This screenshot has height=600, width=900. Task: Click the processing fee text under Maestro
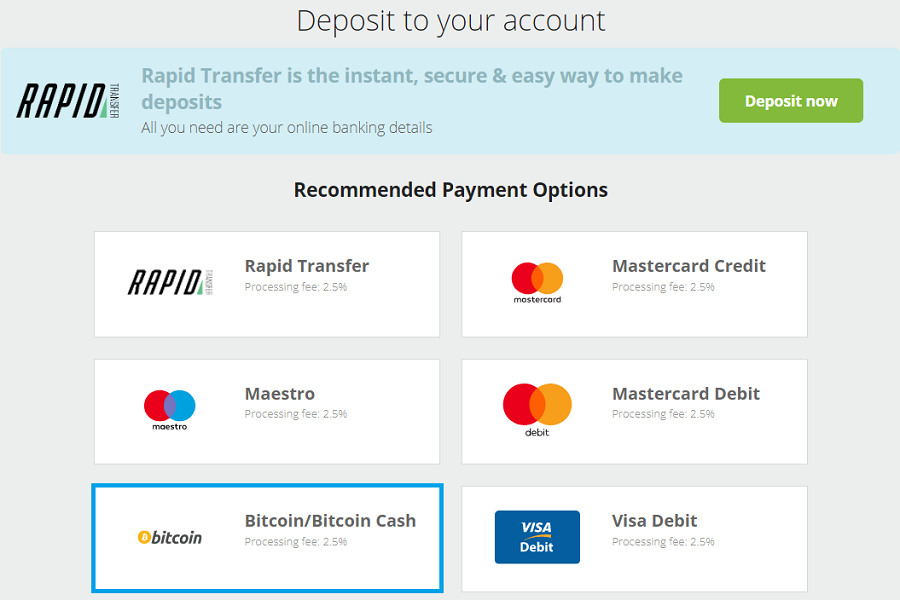click(296, 414)
